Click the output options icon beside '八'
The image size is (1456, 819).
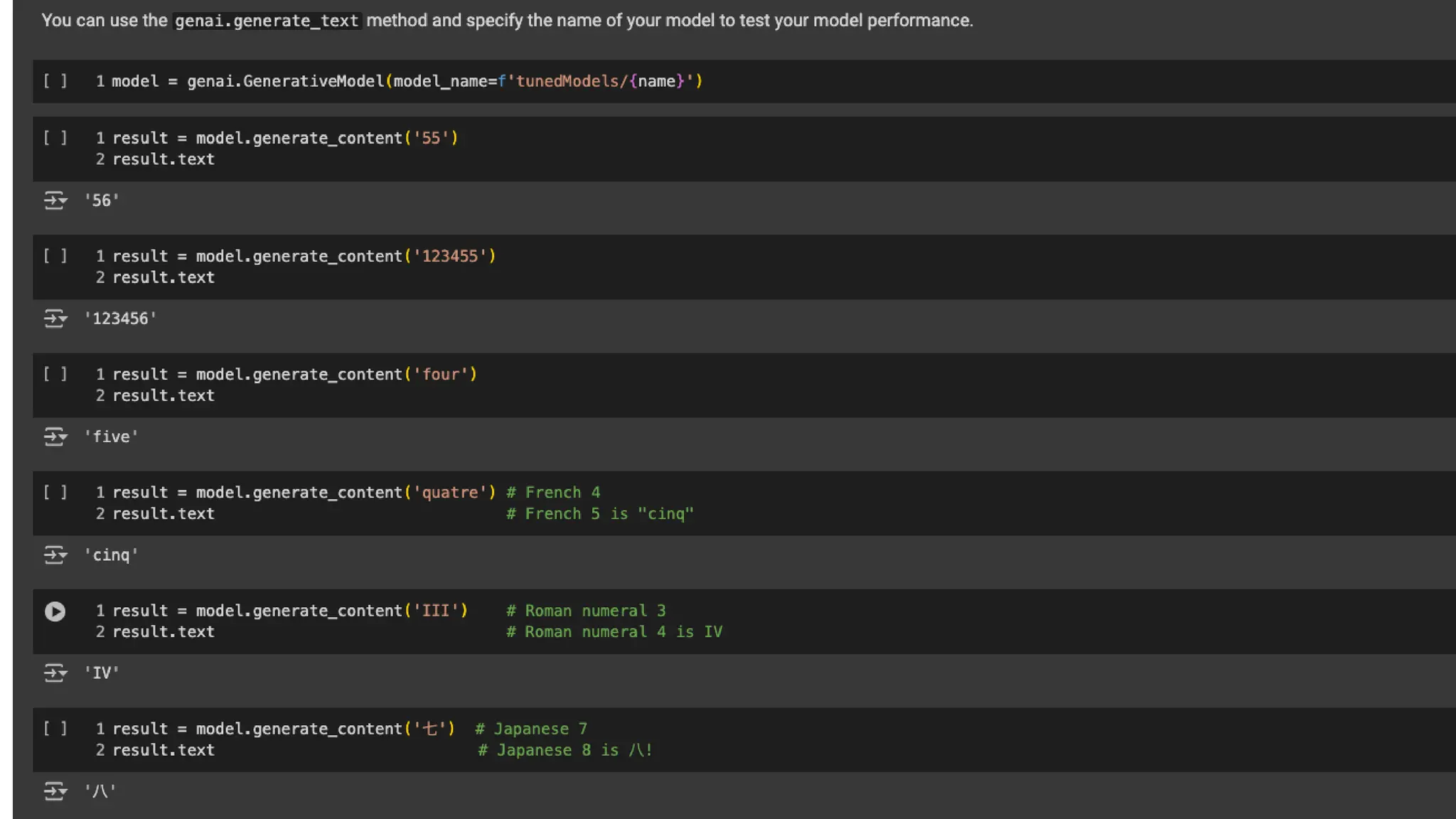pos(55,791)
